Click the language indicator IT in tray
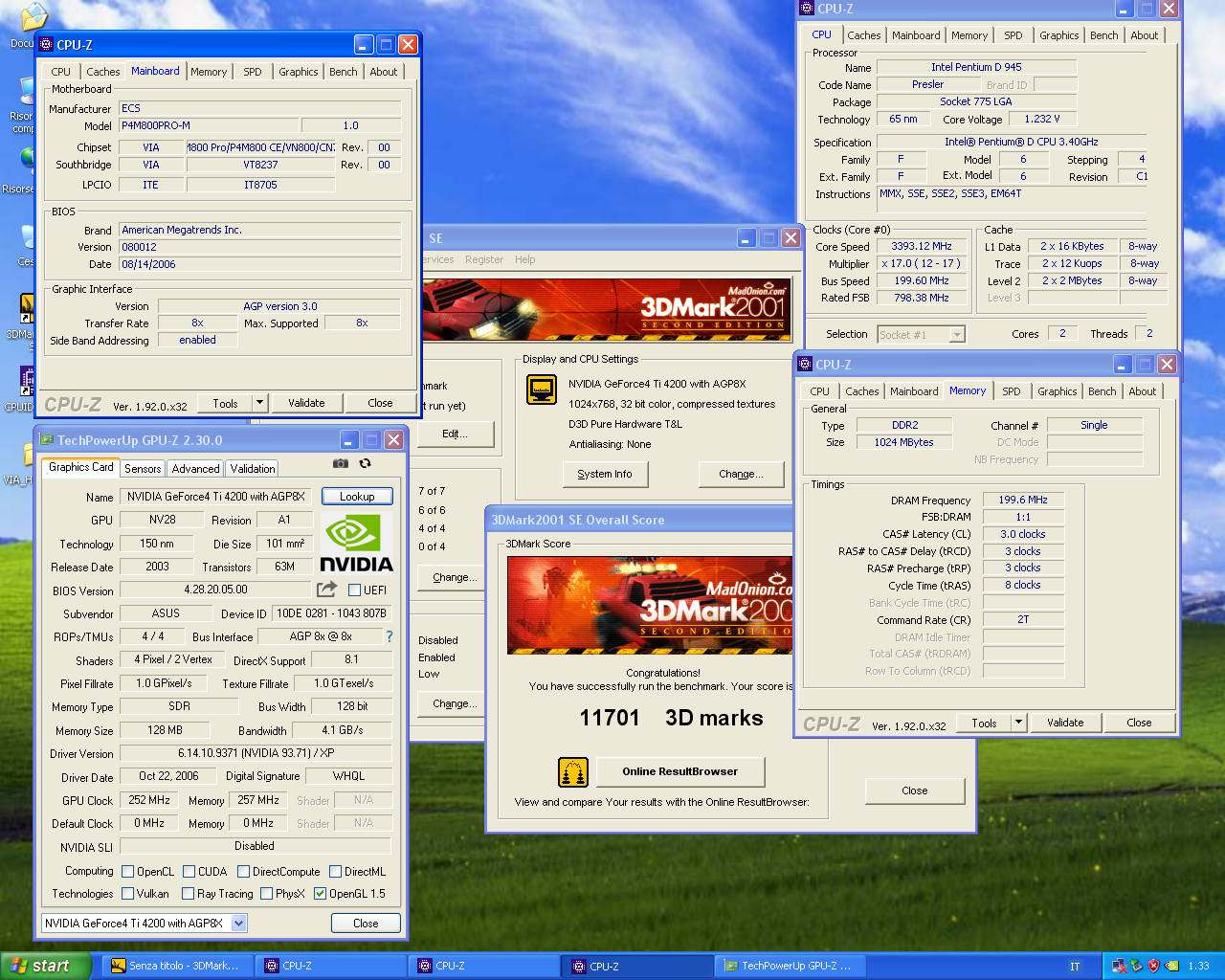 [x=1075, y=967]
